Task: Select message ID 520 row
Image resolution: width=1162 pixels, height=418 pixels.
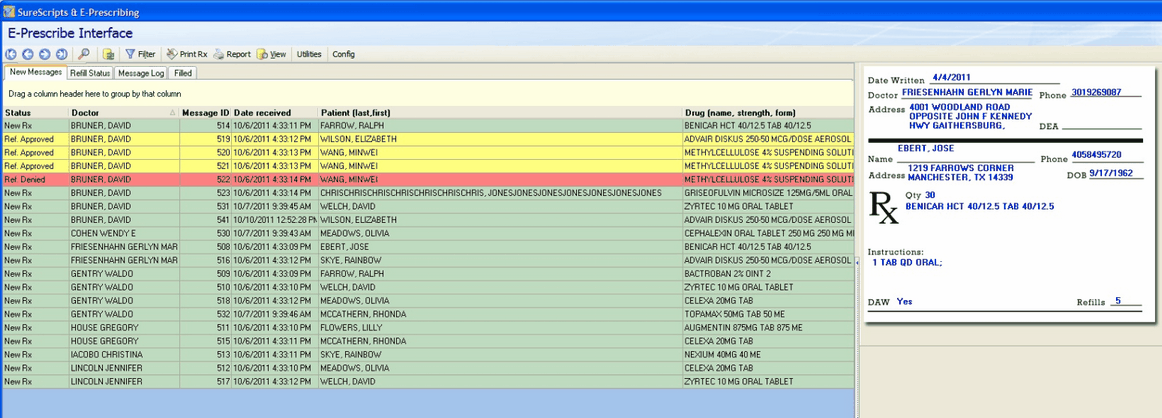Action: coord(428,152)
